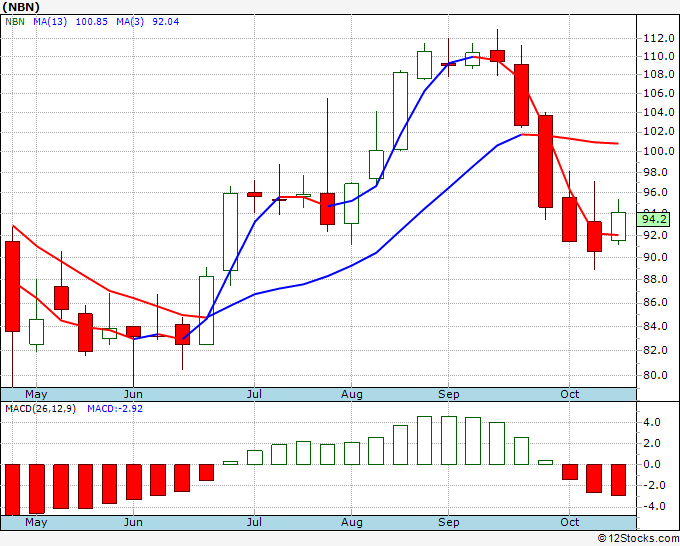
Task: Click Jun on the price chart axis
Action: (x=133, y=394)
